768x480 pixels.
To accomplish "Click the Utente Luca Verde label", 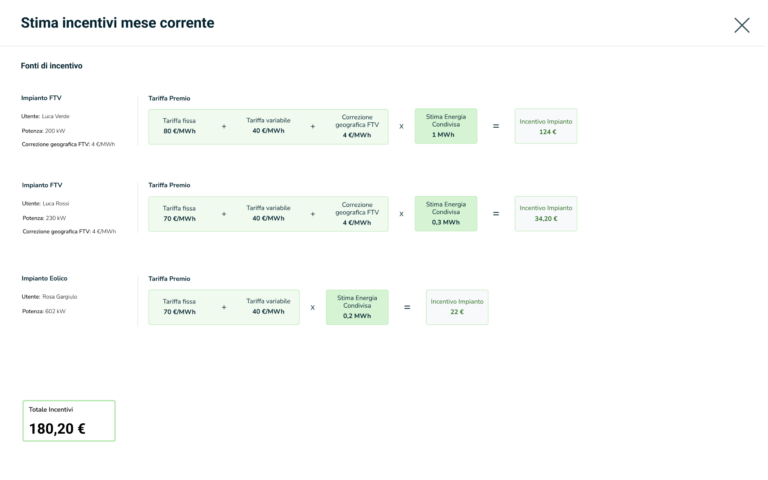I will (46, 116).
